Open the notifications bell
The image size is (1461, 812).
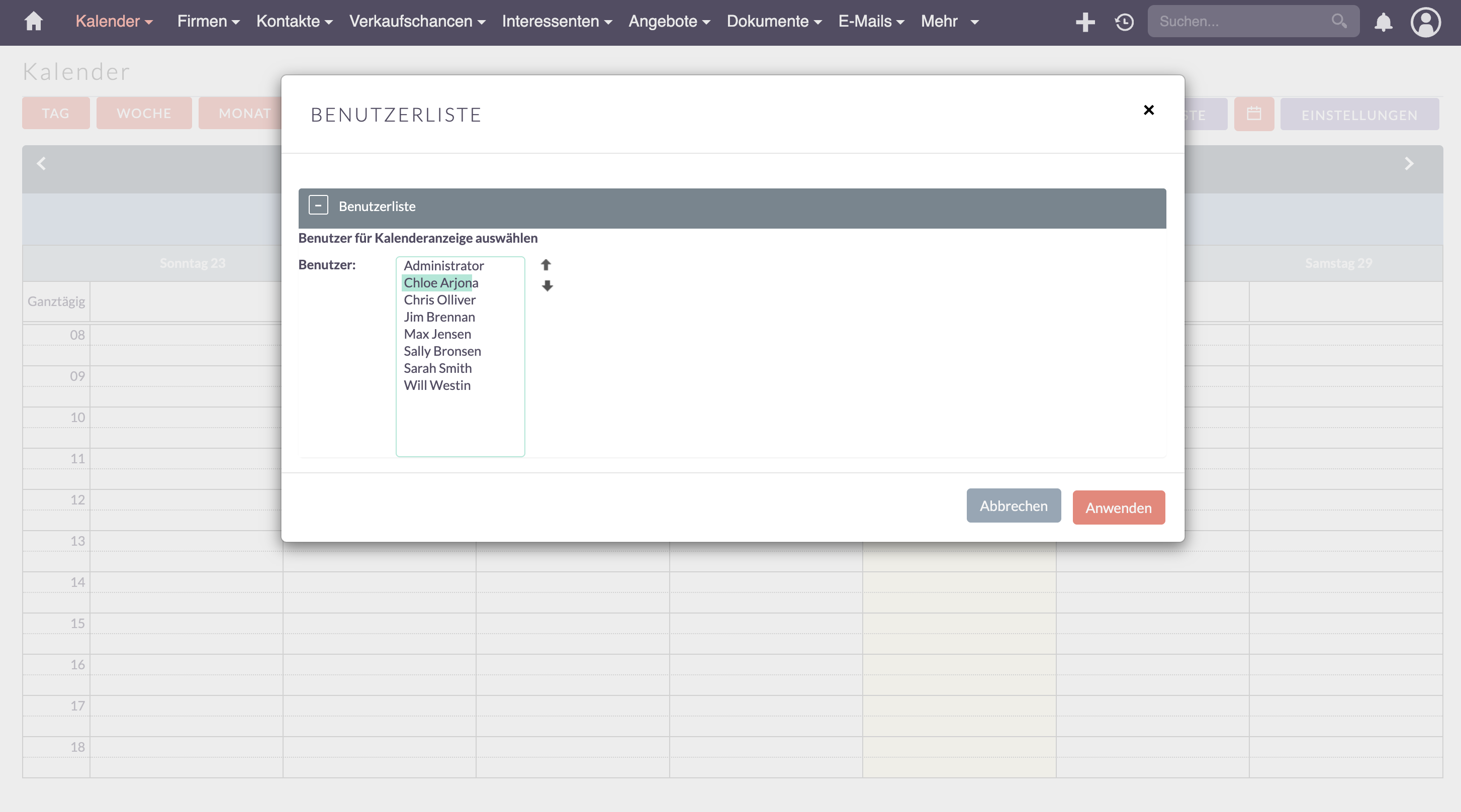point(1383,22)
